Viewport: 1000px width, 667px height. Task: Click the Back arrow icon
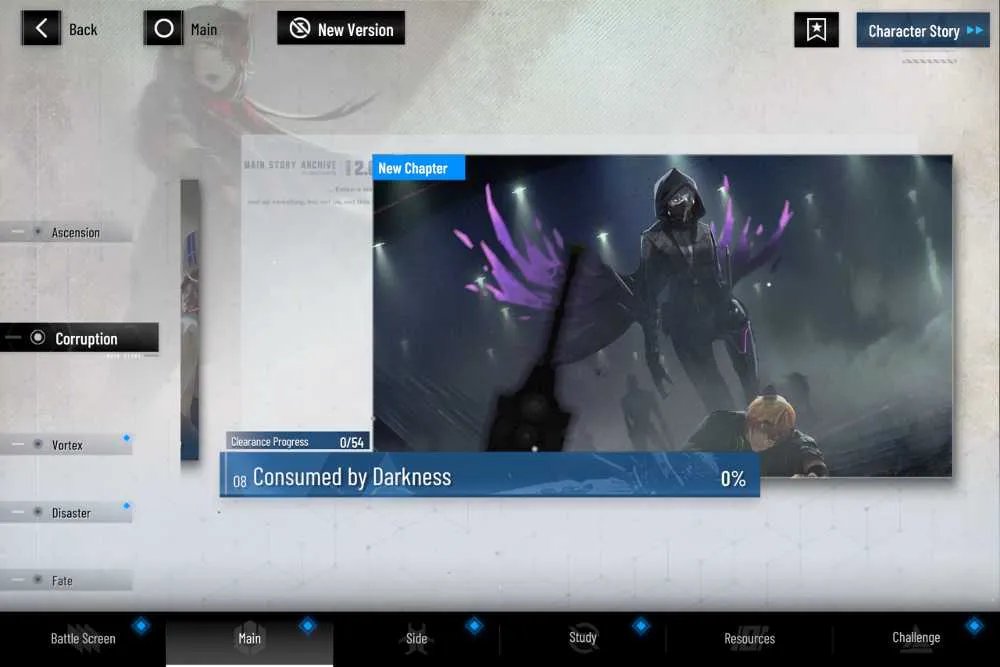41,28
